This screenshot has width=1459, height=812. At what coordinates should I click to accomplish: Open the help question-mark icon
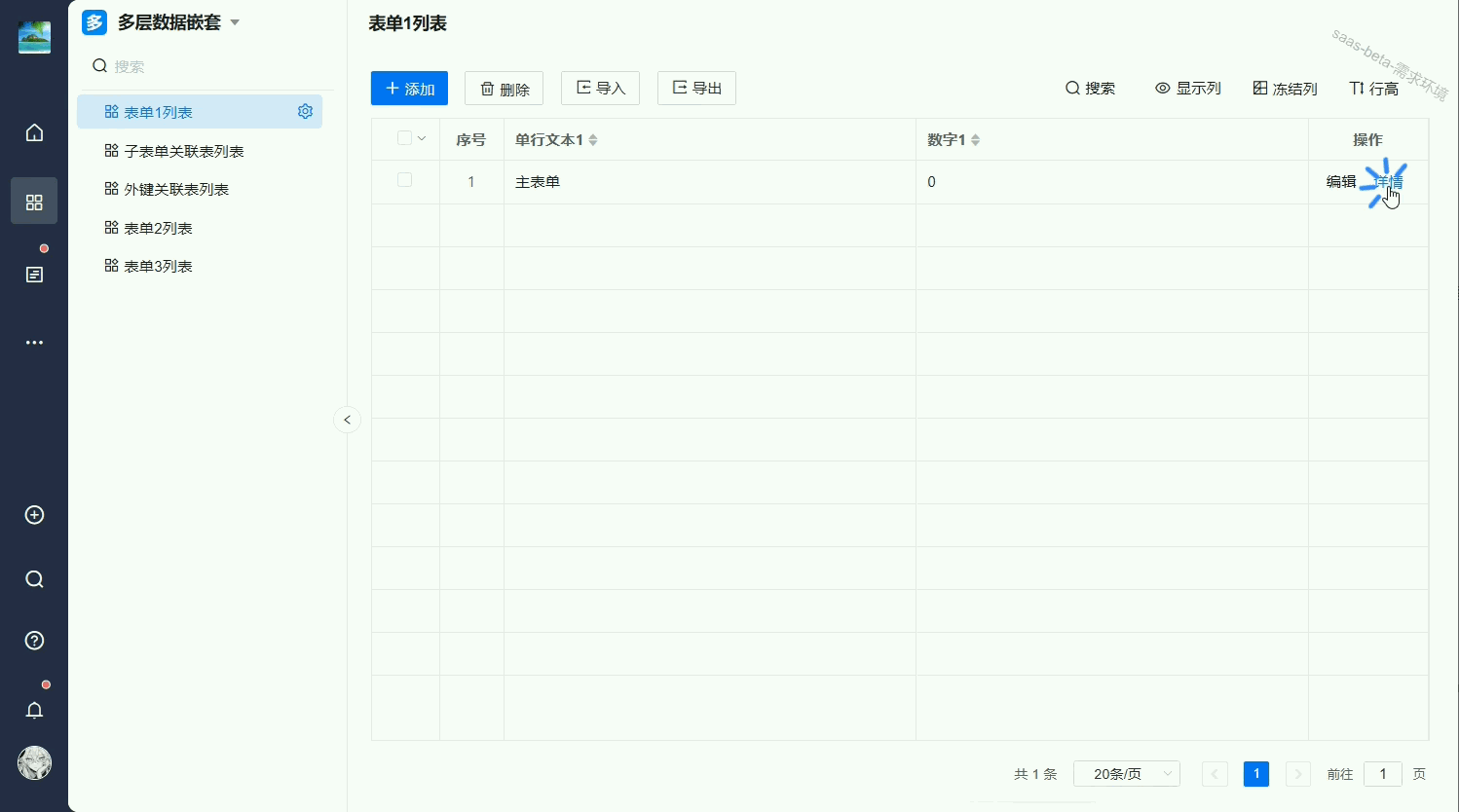(34, 641)
